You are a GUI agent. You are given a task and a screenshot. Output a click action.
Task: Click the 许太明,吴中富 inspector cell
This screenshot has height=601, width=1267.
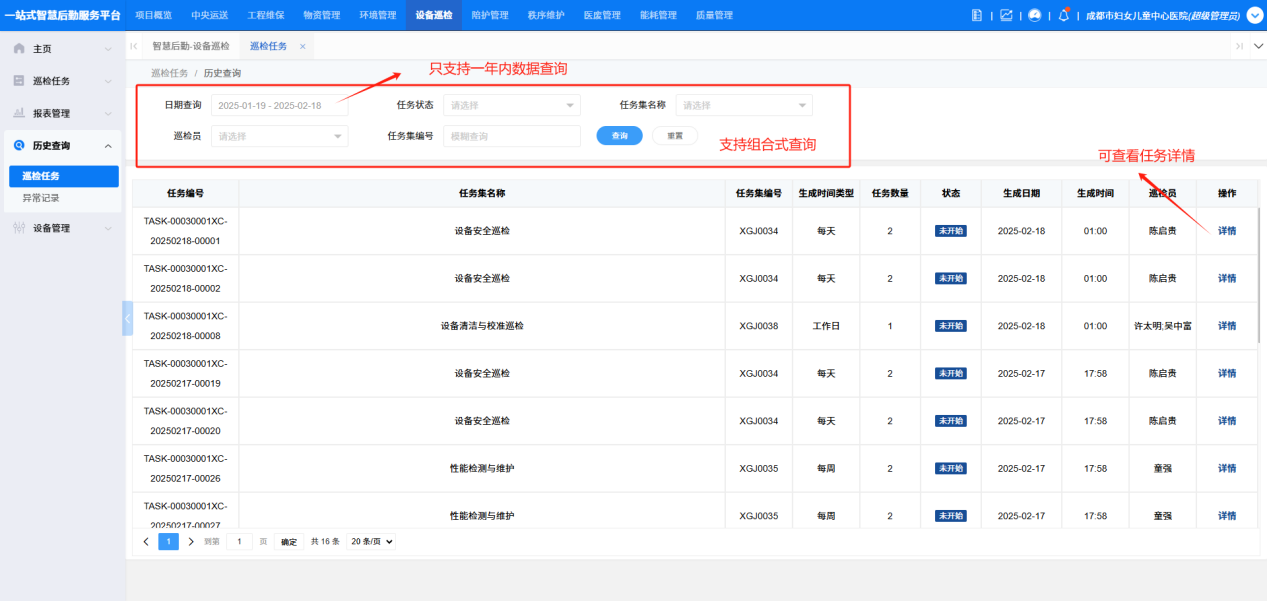(x=1162, y=326)
